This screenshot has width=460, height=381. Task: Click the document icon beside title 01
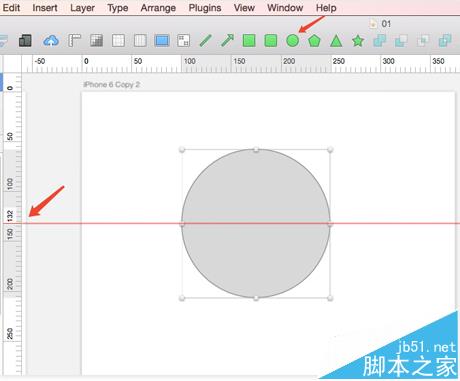pyautogui.click(x=373, y=24)
